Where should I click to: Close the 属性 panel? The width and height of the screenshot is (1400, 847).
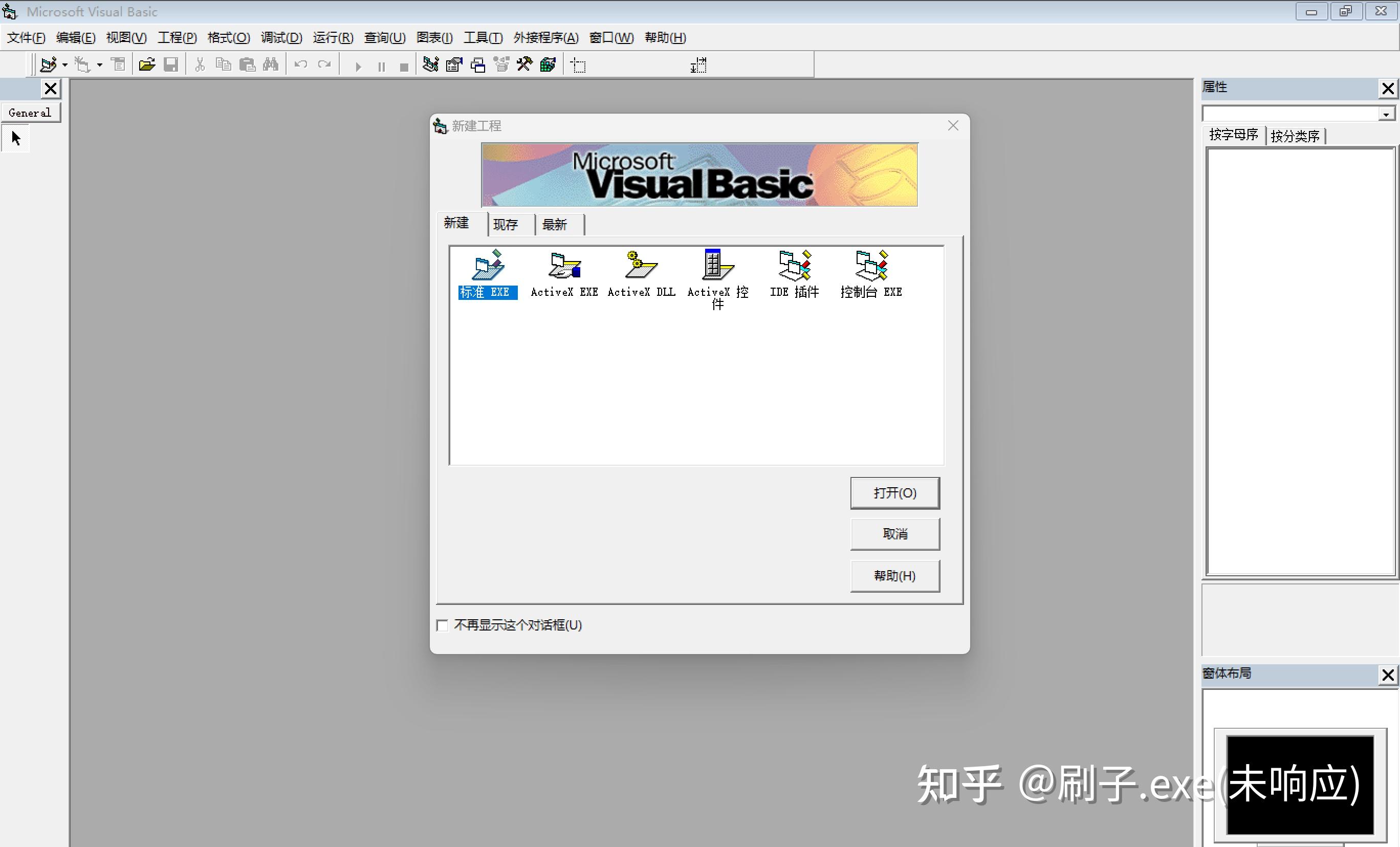[x=1388, y=88]
